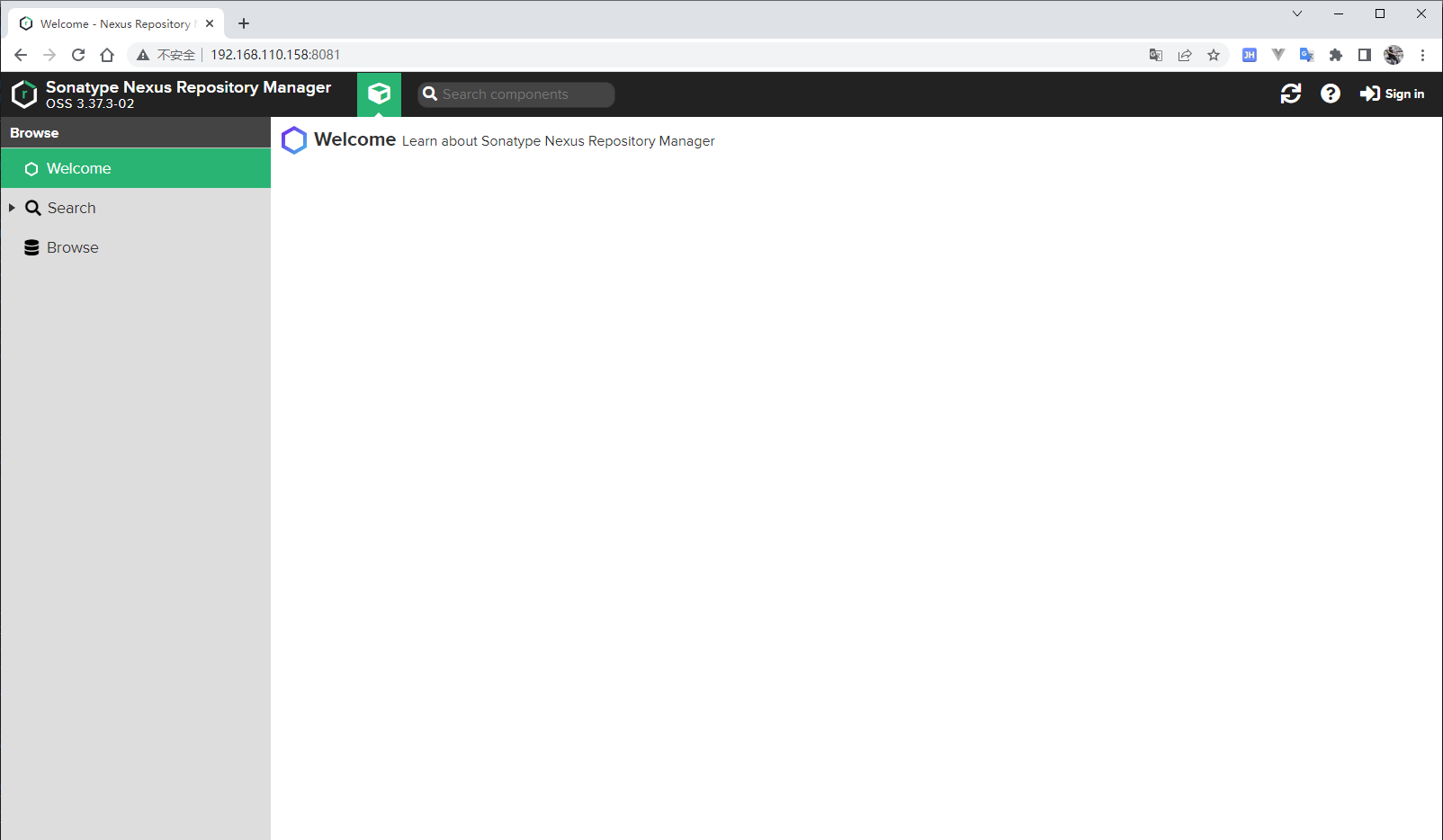This screenshot has width=1443, height=840.
Task: Open the Browse server contents cube icon
Action: click(379, 94)
